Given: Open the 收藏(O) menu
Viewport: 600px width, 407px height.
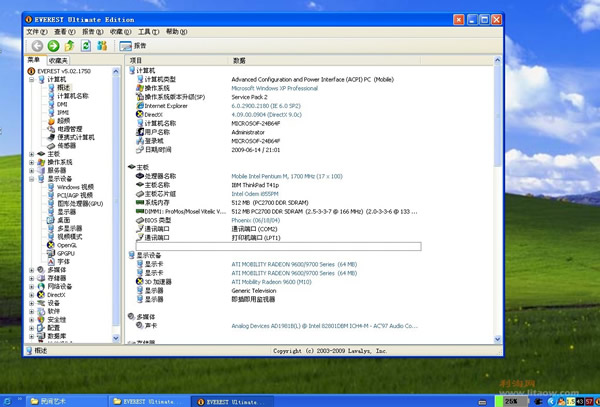Looking at the screenshot, I should (x=121, y=32).
